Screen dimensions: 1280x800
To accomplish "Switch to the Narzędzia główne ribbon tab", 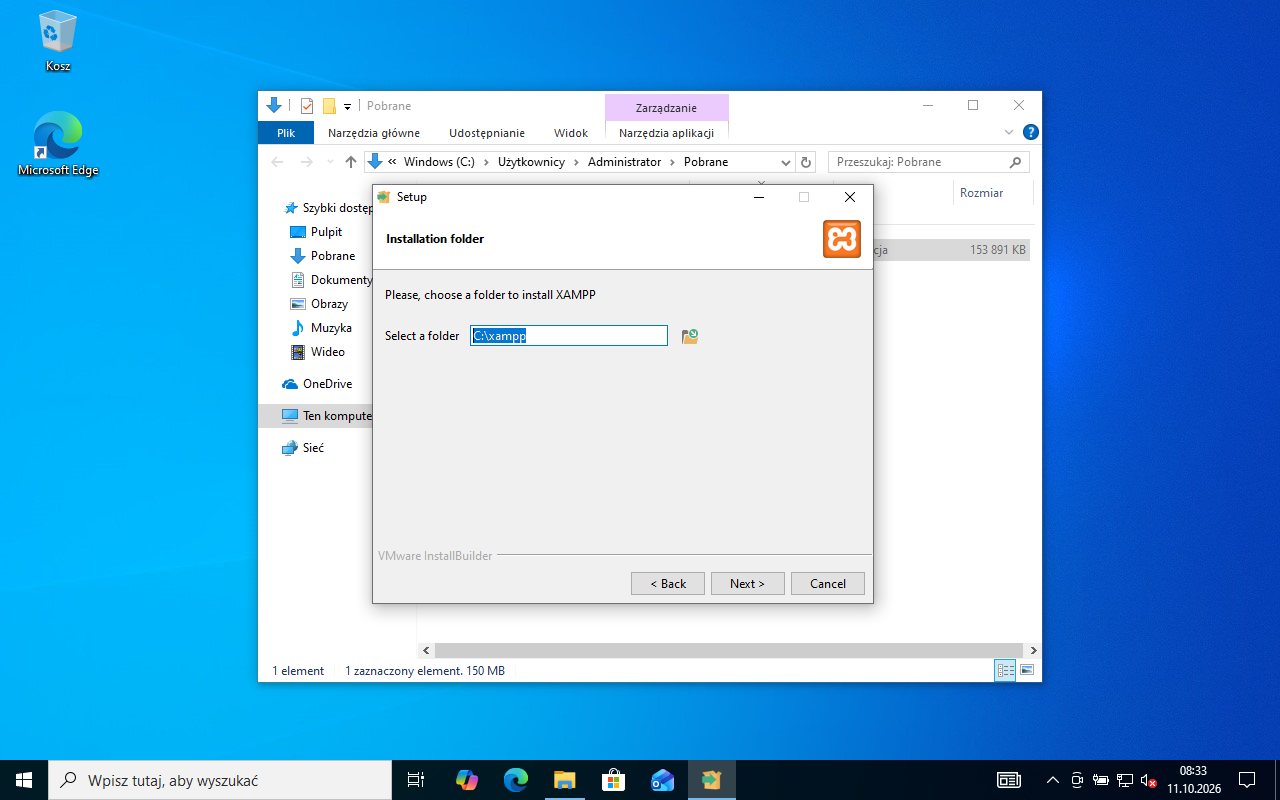I will [x=374, y=133].
